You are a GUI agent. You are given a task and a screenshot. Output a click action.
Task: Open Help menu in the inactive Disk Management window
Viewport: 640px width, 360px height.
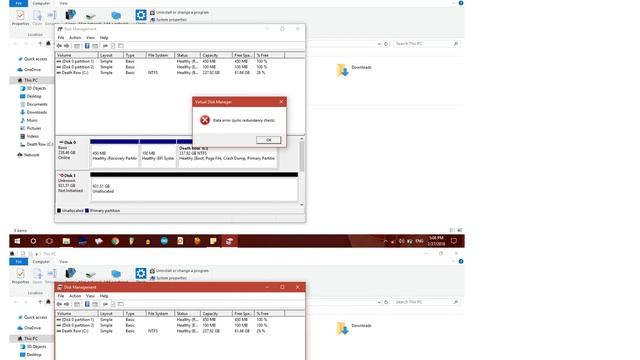[104, 38]
